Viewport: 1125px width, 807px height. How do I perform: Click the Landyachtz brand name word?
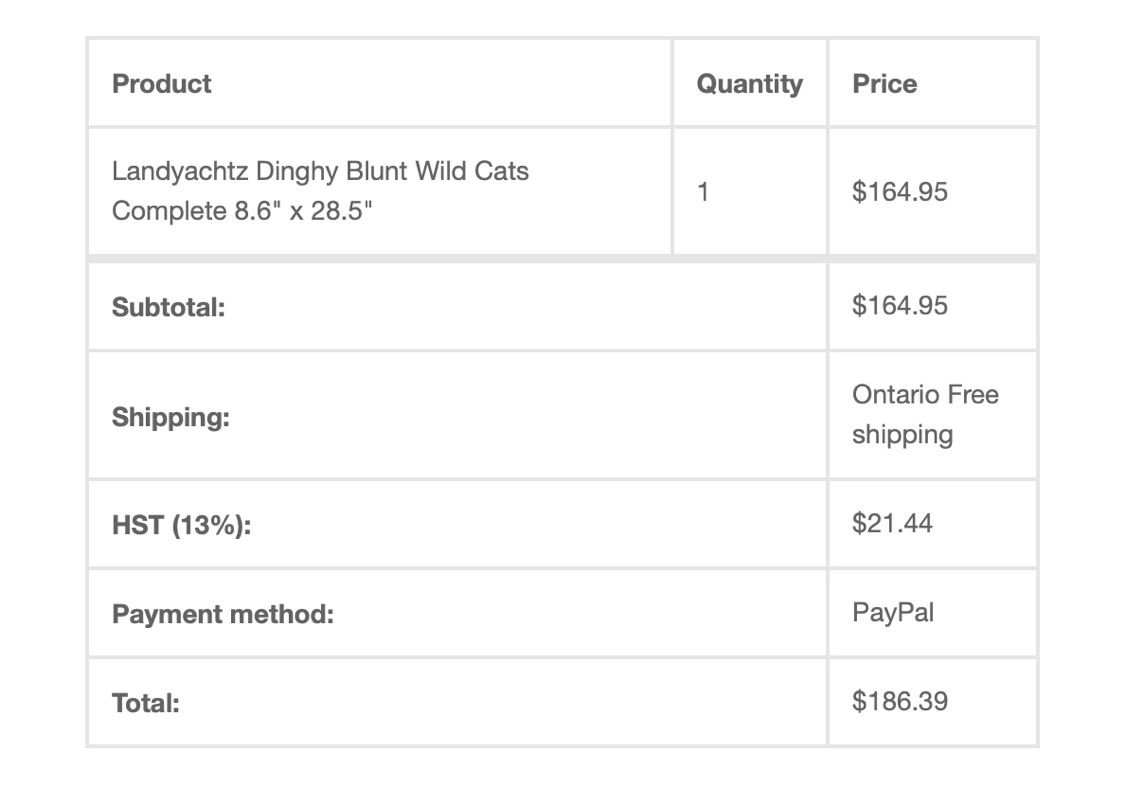180,171
